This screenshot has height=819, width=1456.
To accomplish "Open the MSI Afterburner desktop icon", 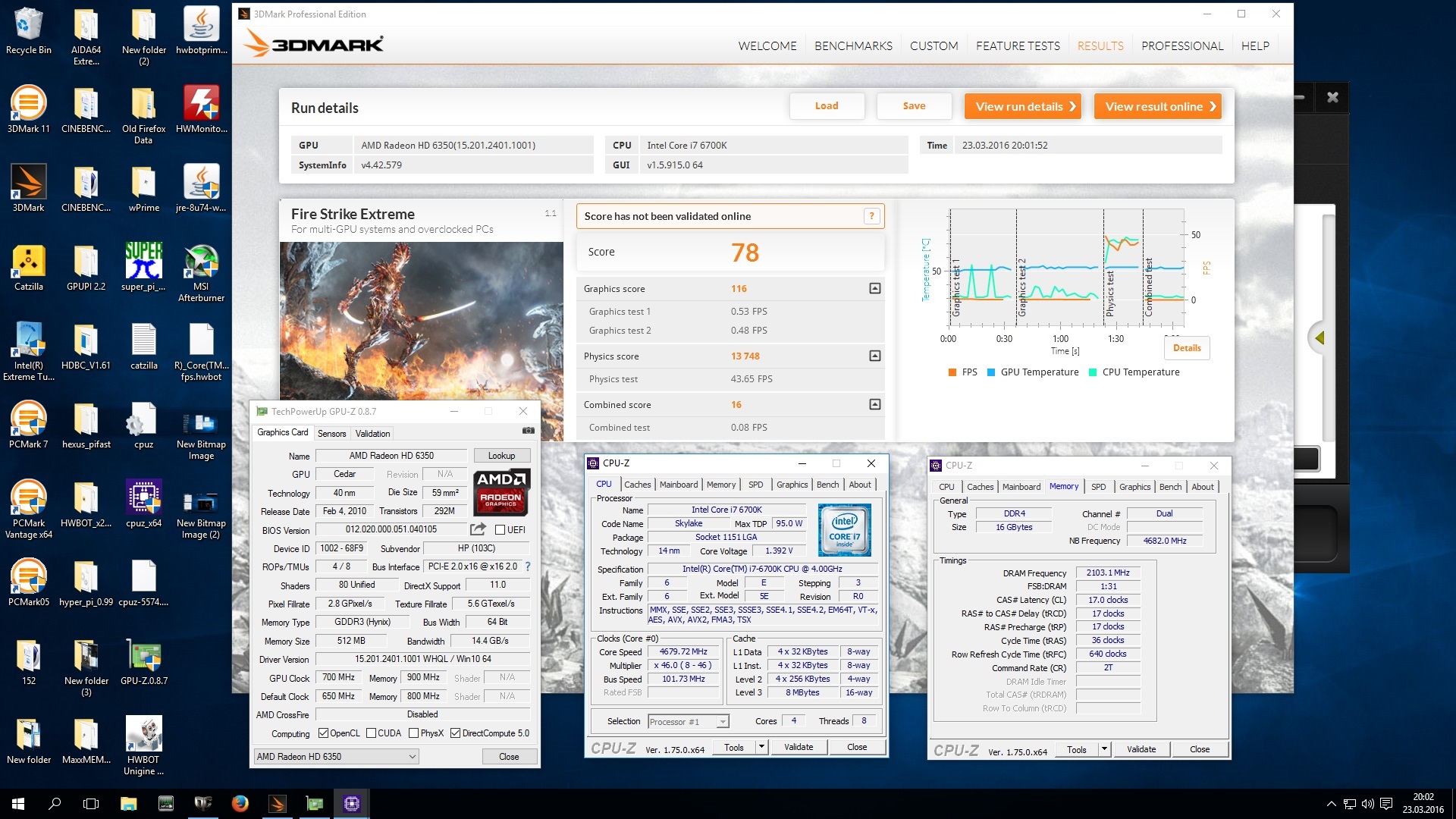I will coord(201,273).
